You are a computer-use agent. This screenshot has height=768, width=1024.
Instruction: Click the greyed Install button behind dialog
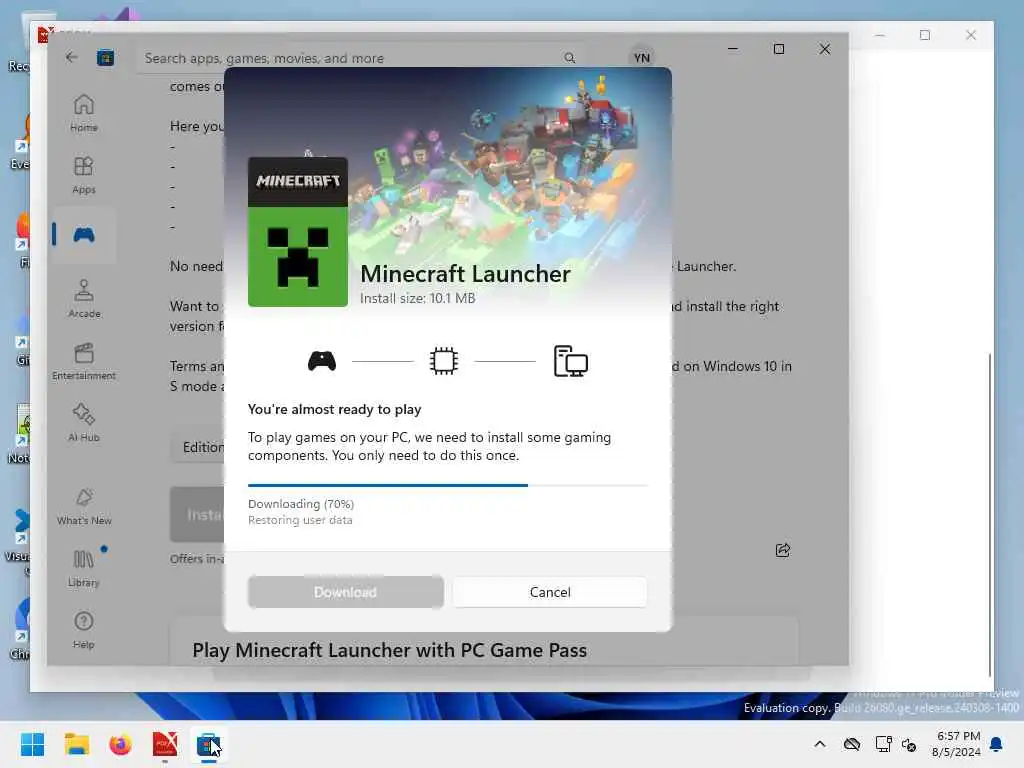click(197, 515)
